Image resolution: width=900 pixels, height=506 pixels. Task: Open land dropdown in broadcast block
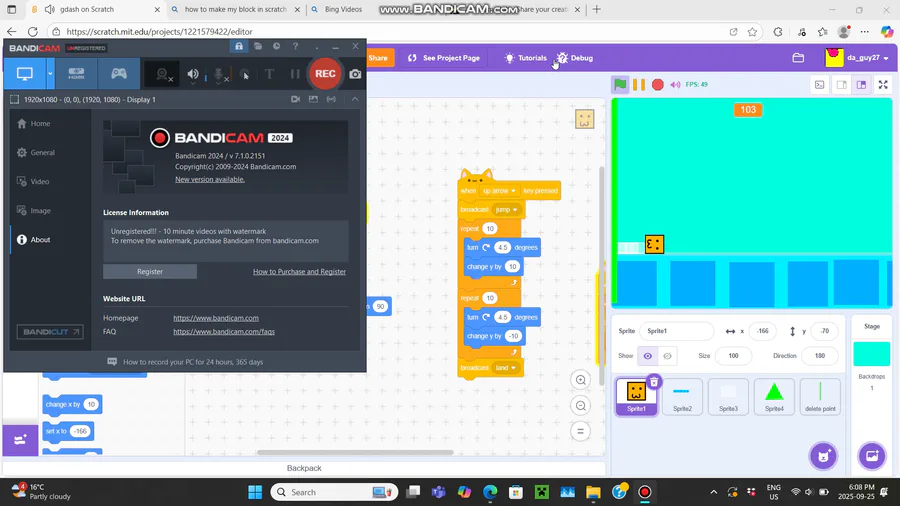(506, 368)
